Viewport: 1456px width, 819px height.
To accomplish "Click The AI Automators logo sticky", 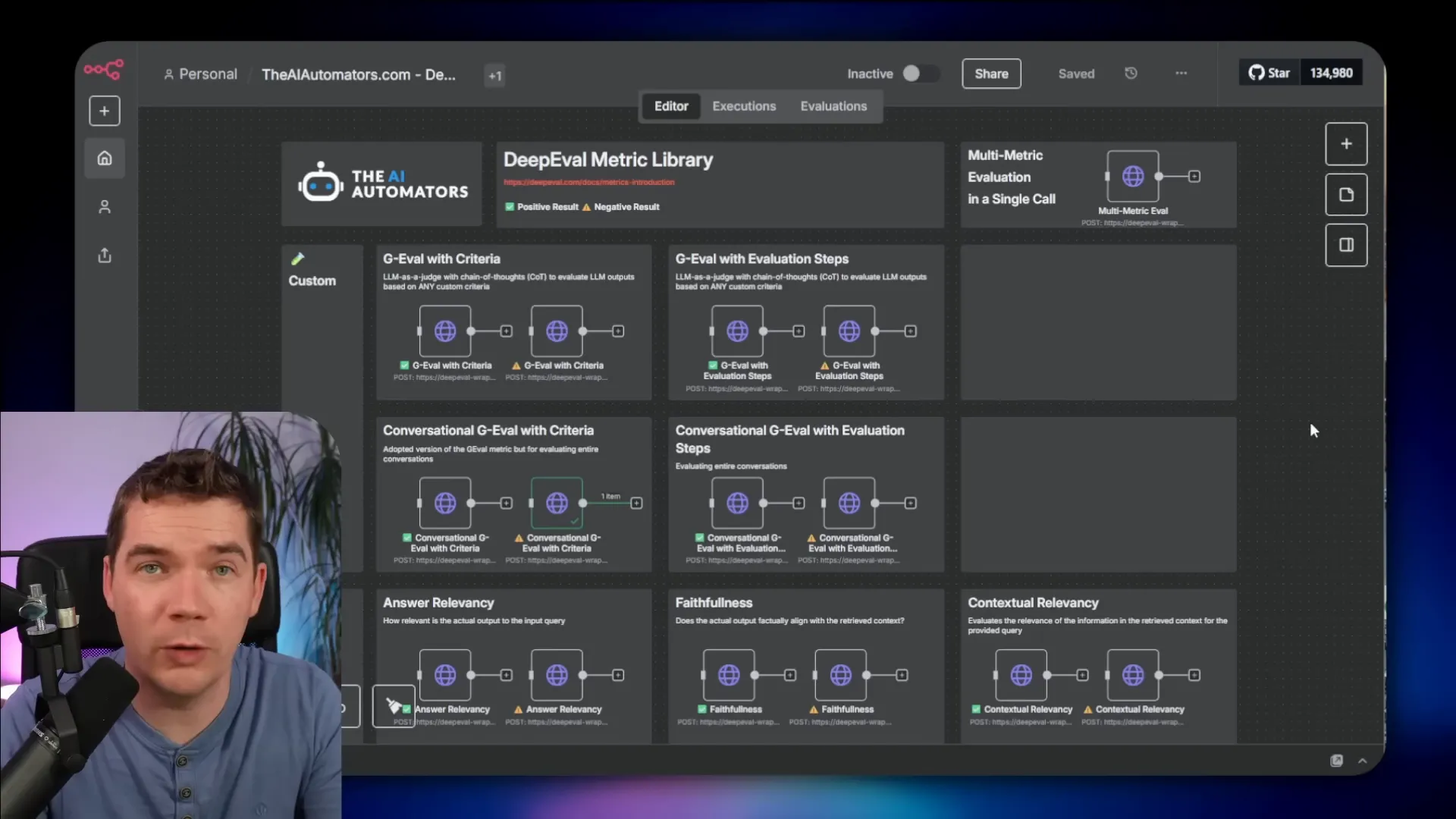I will coord(381,184).
